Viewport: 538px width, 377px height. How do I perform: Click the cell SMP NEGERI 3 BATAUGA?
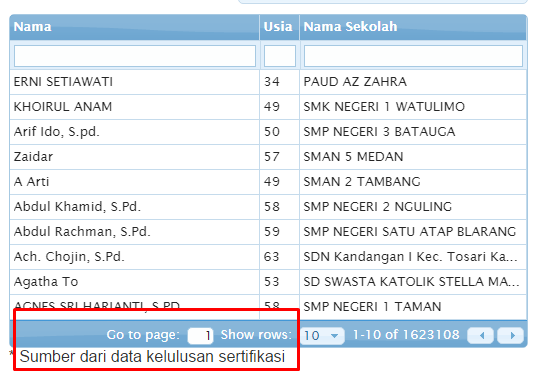click(x=413, y=132)
